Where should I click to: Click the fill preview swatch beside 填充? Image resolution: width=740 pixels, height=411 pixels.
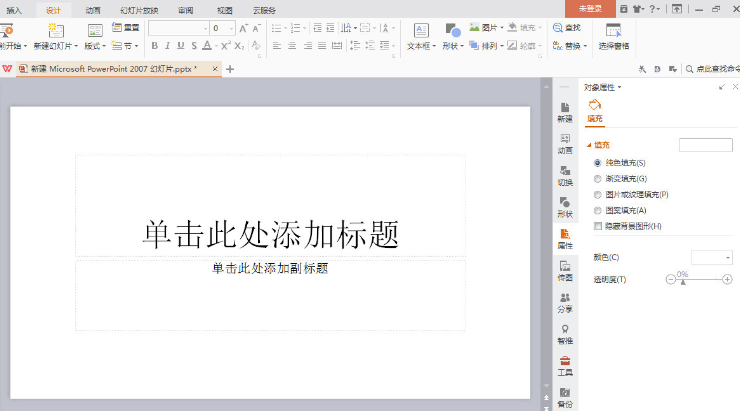[706, 145]
